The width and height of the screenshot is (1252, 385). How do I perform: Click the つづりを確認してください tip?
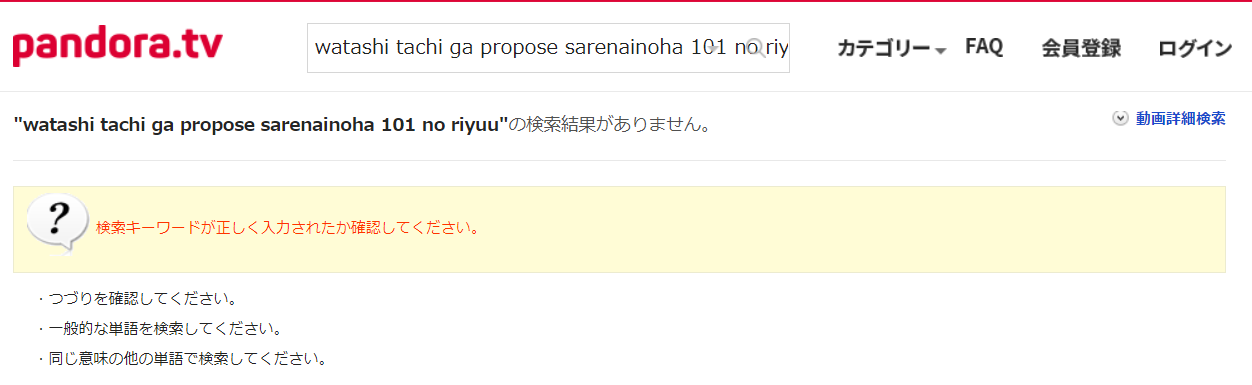pos(137,299)
